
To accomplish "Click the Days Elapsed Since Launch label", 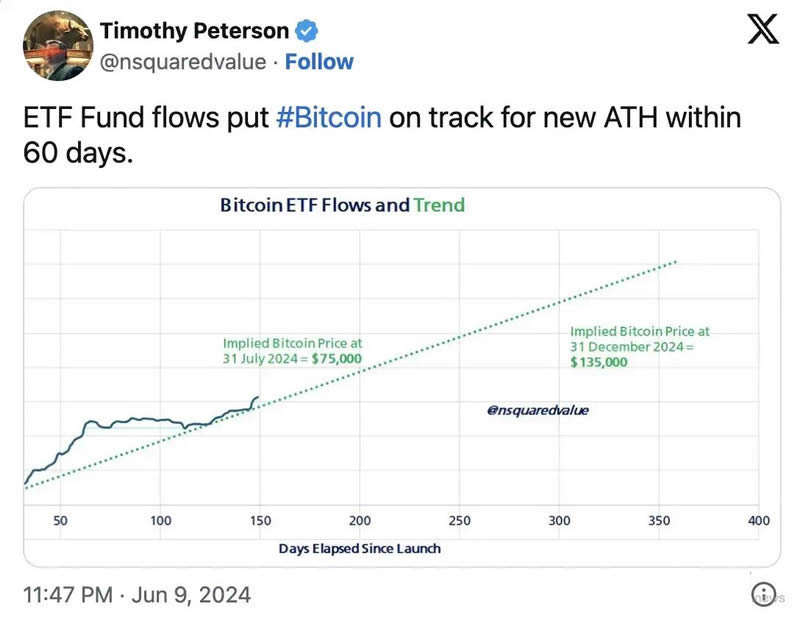I will click(x=360, y=549).
